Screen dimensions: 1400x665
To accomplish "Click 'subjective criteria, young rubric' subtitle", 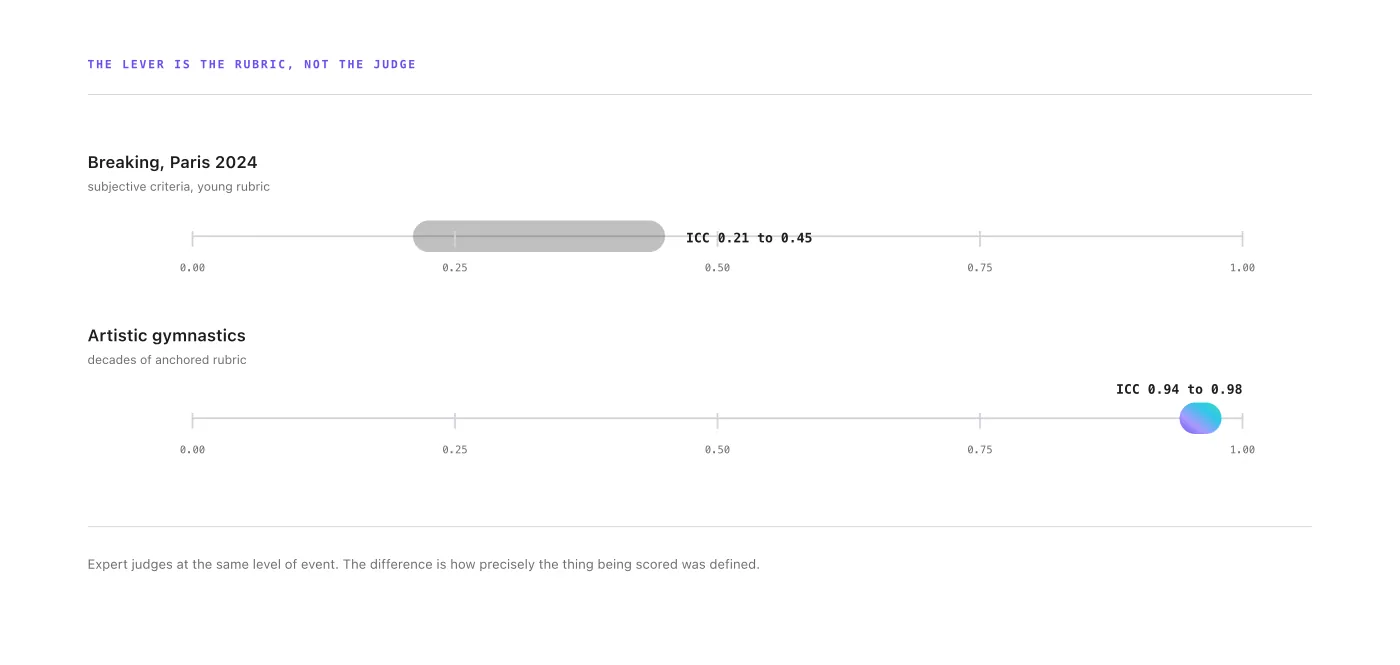I will [x=179, y=187].
